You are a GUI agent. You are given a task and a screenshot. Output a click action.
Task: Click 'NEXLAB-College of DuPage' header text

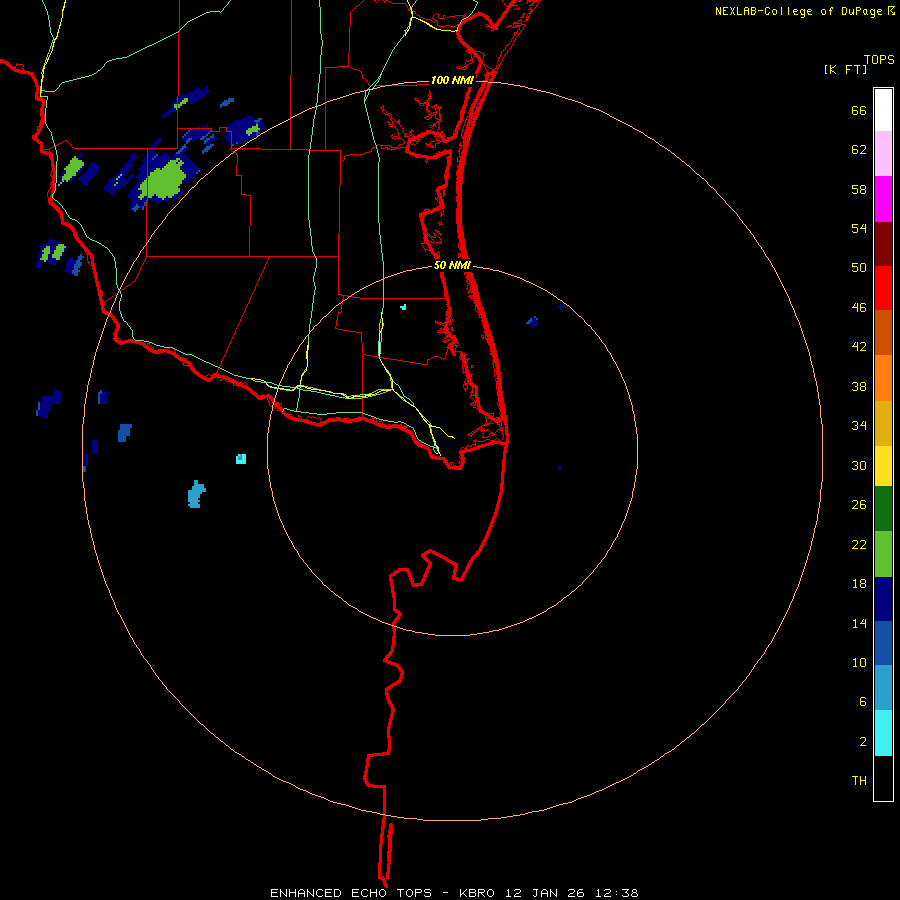tap(798, 11)
